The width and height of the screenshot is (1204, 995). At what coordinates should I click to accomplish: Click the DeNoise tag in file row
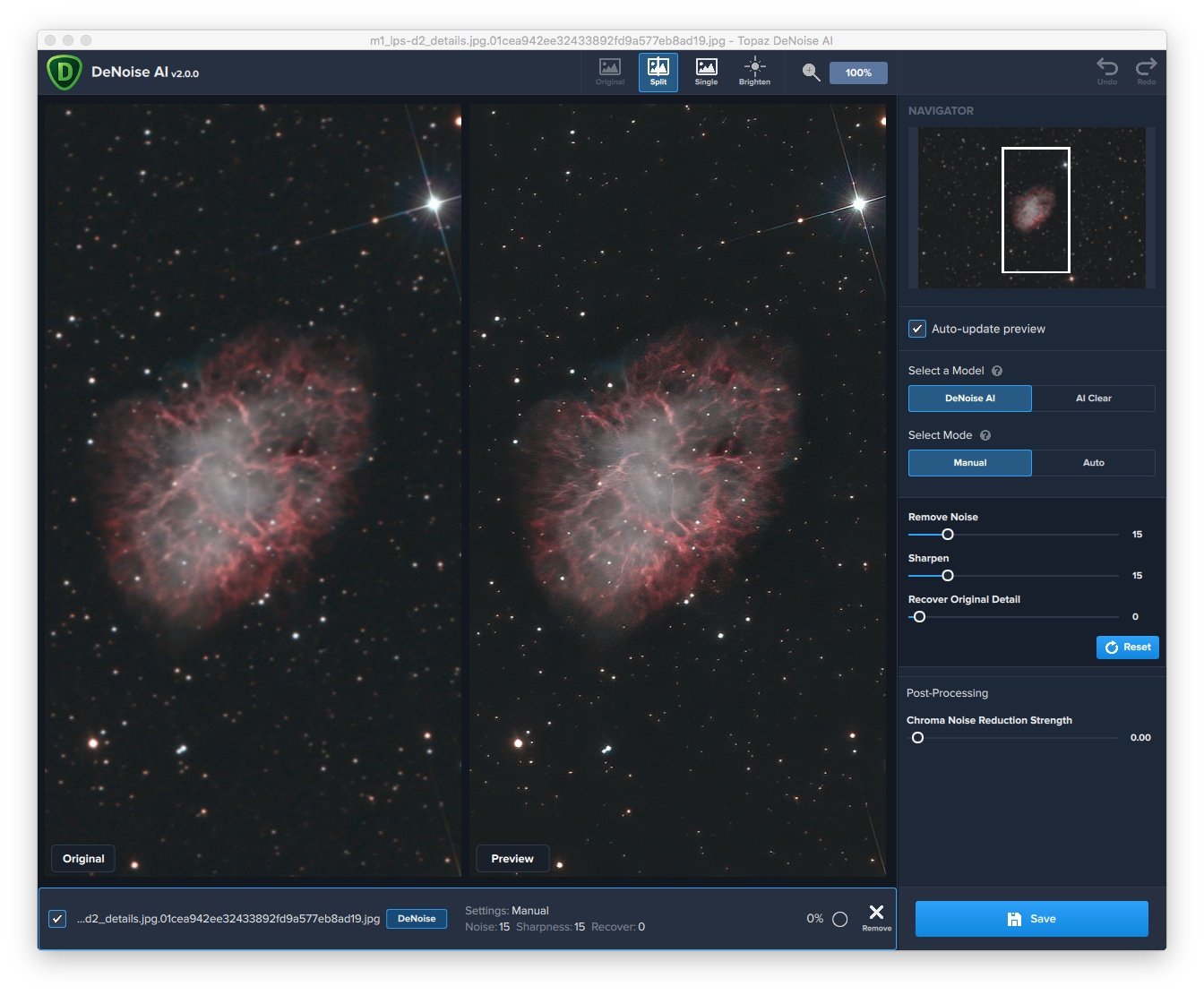click(417, 919)
